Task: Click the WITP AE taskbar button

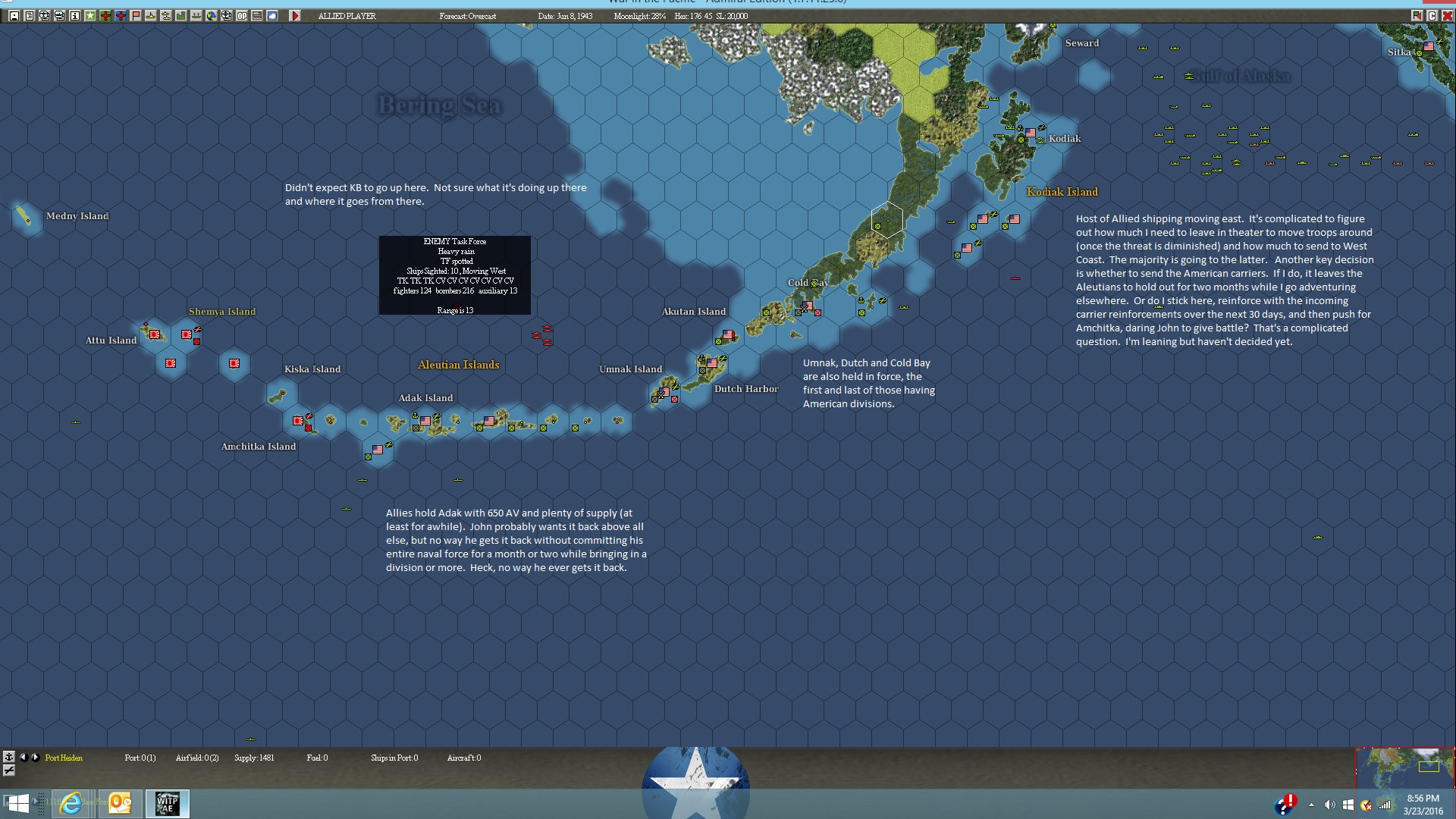Action: tap(168, 803)
